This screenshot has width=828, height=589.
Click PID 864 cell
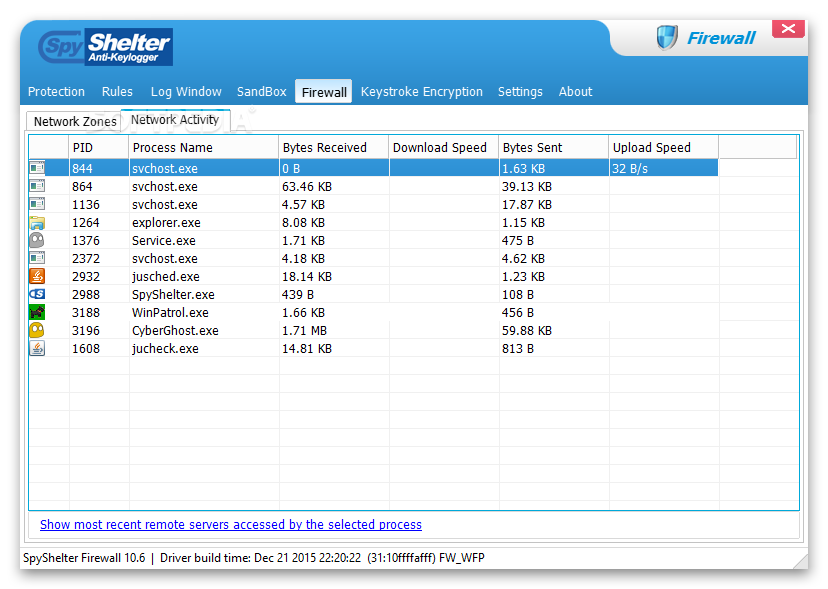tap(82, 186)
